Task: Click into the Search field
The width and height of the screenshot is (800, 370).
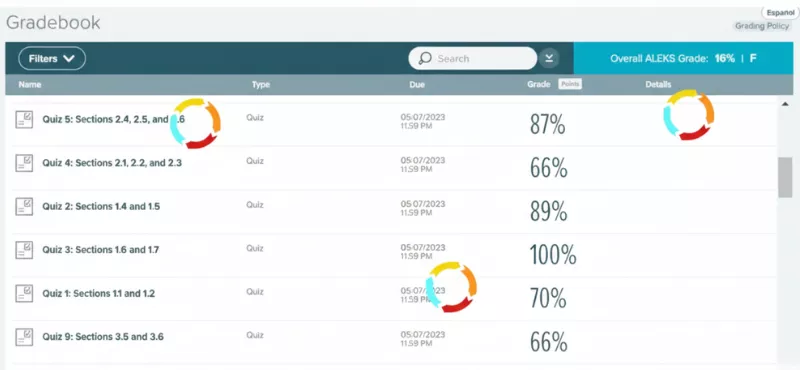Action: [473, 58]
